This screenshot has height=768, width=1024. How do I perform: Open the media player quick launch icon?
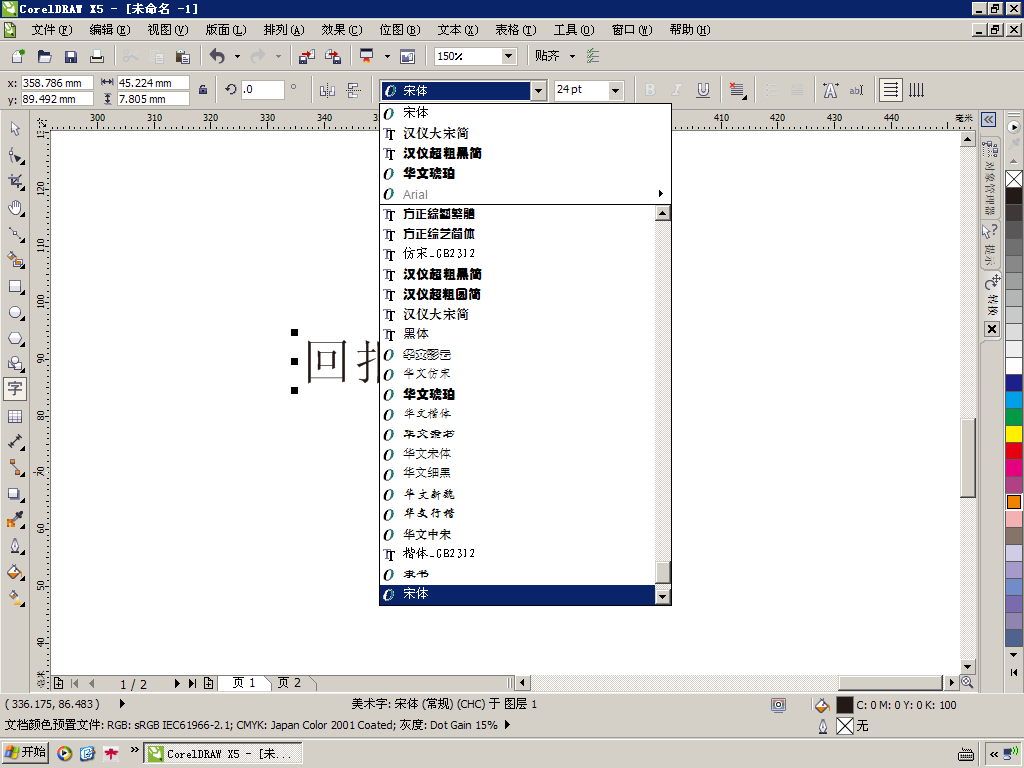point(64,753)
